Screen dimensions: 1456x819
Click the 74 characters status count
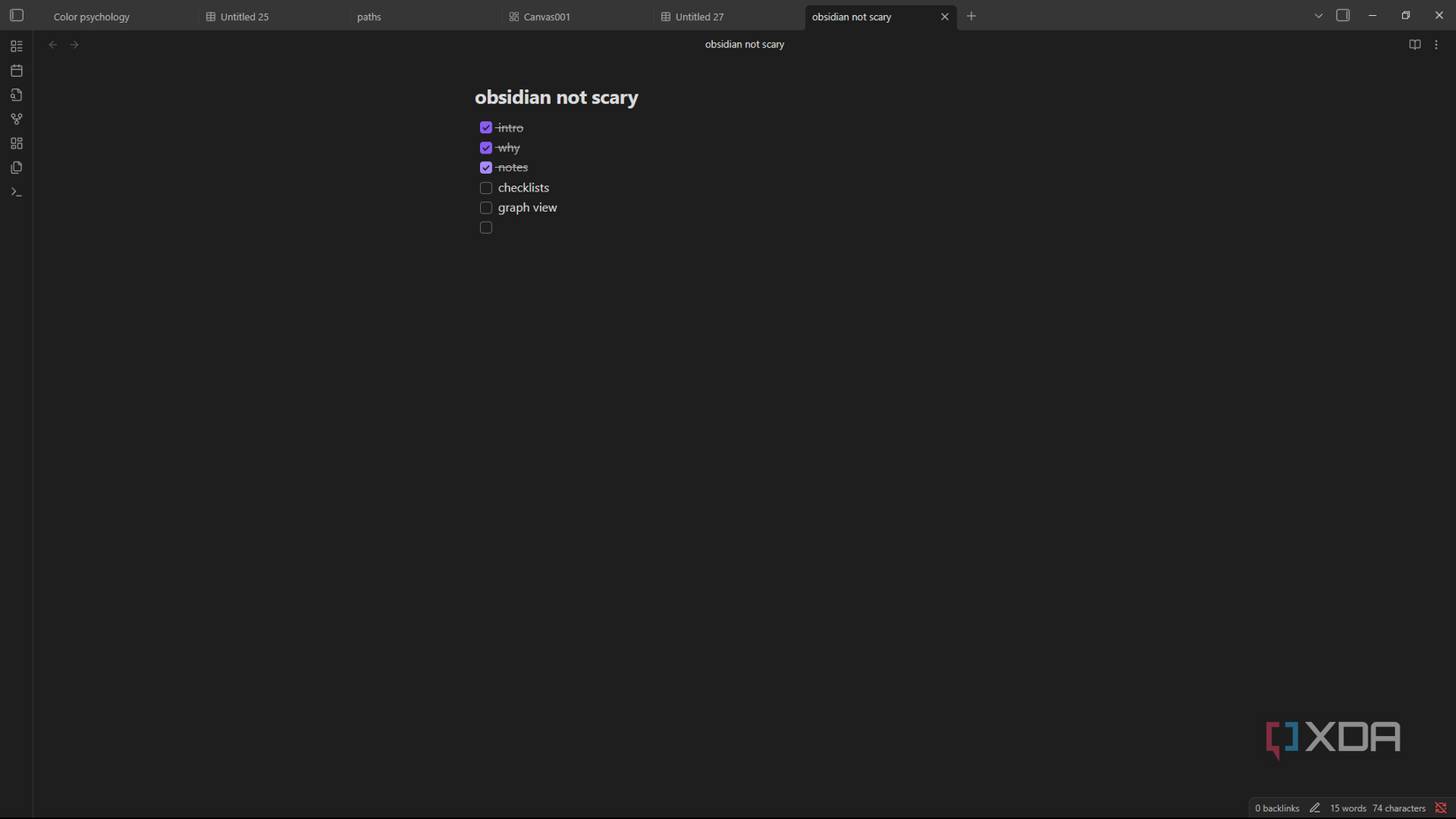click(x=1399, y=808)
